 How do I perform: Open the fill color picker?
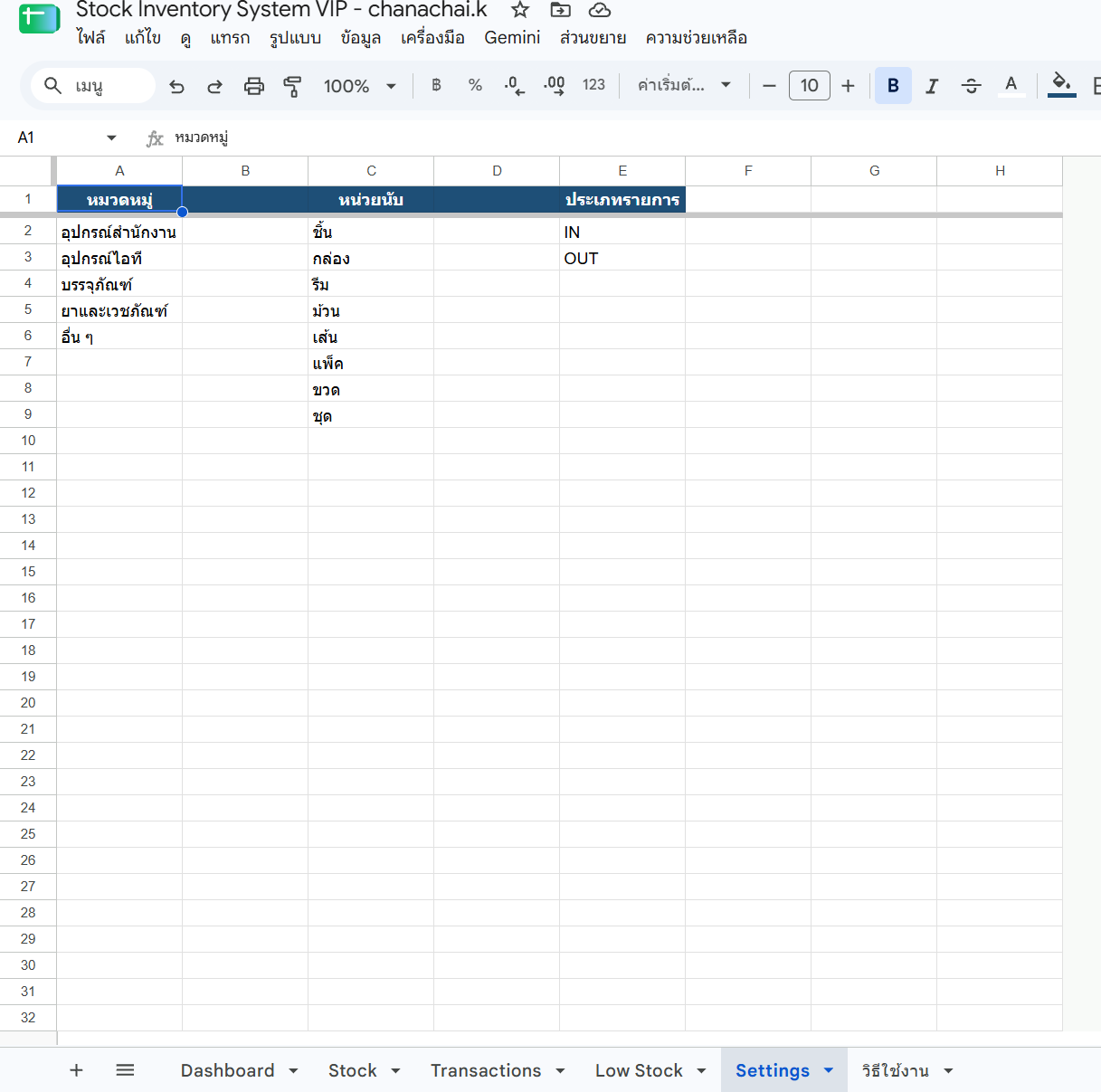coord(1061,85)
